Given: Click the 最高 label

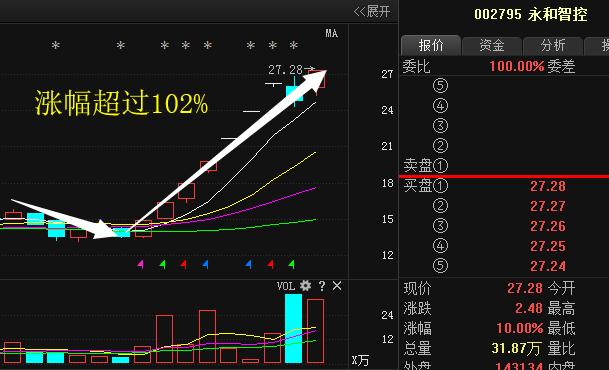Looking at the screenshot, I should pyautogui.click(x=561, y=309).
